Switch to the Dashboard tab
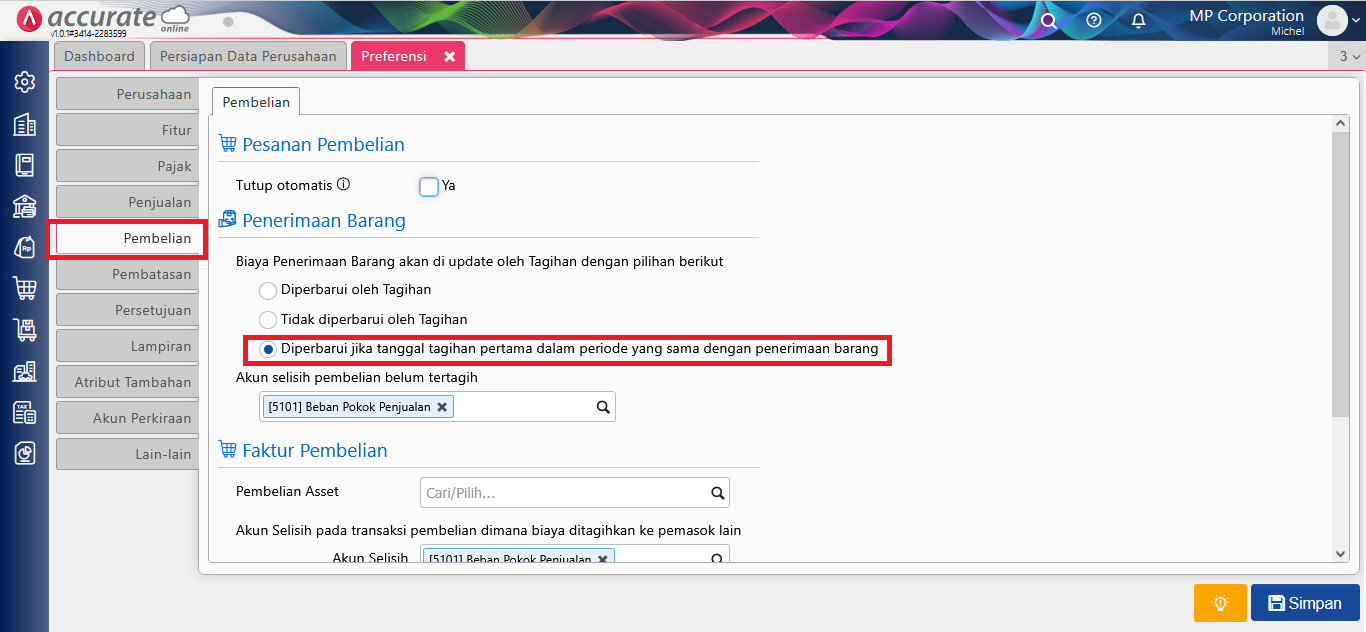The height and width of the screenshot is (632, 1366). pyautogui.click(x=99, y=57)
